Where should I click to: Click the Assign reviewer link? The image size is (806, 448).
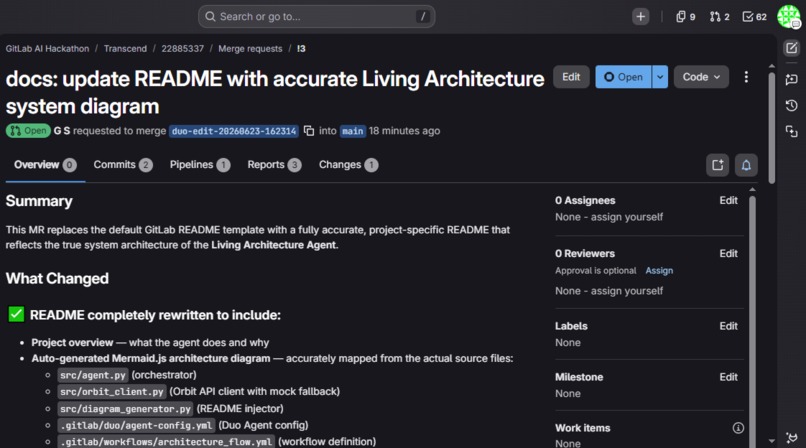[x=659, y=270]
